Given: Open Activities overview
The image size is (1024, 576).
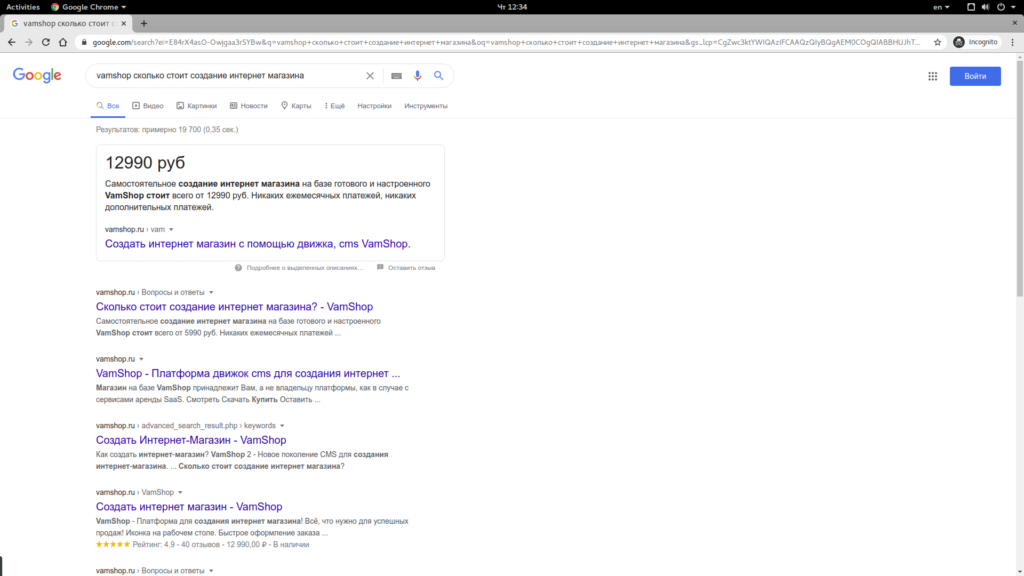Looking at the screenshot, I should (x=23, y=7).
